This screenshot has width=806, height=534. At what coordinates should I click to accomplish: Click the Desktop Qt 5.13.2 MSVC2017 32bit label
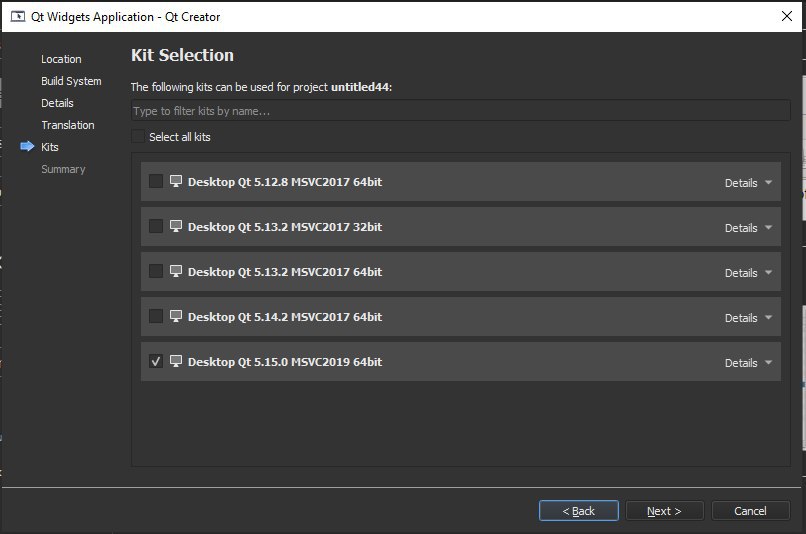(285, 227)
